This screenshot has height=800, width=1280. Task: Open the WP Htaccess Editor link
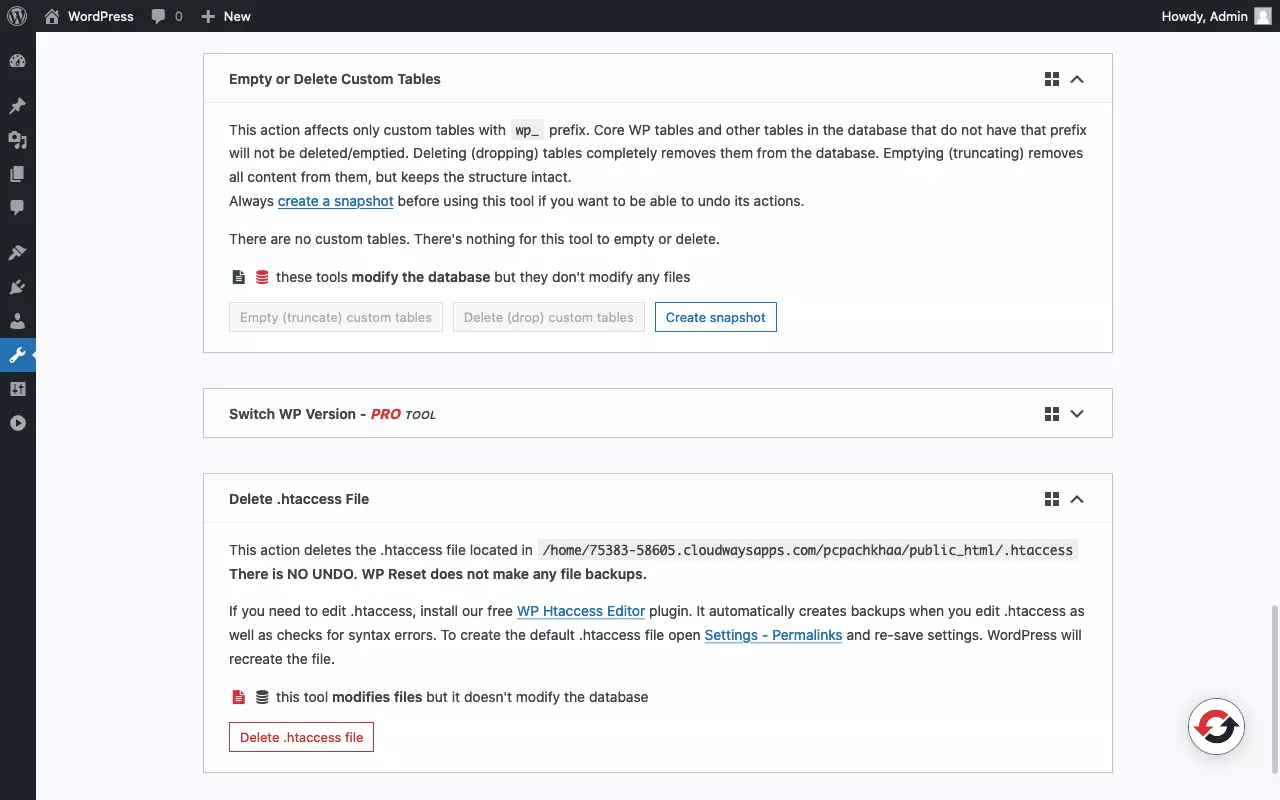point(581,611)
